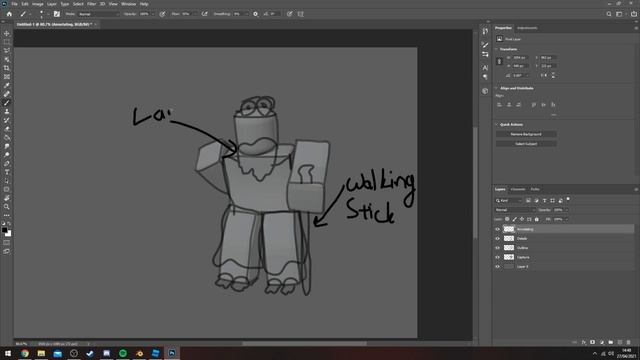Viewport: 640px width, 360px height.
Task: Delete layer using the trash icon
Action: tap(629, 342)
